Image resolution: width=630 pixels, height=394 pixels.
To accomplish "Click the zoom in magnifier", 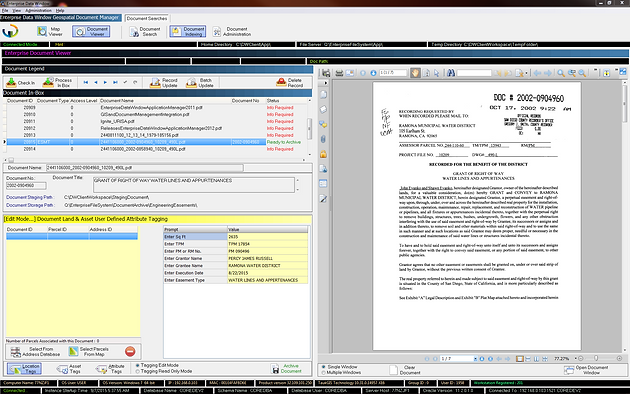I will click(561, 73).
